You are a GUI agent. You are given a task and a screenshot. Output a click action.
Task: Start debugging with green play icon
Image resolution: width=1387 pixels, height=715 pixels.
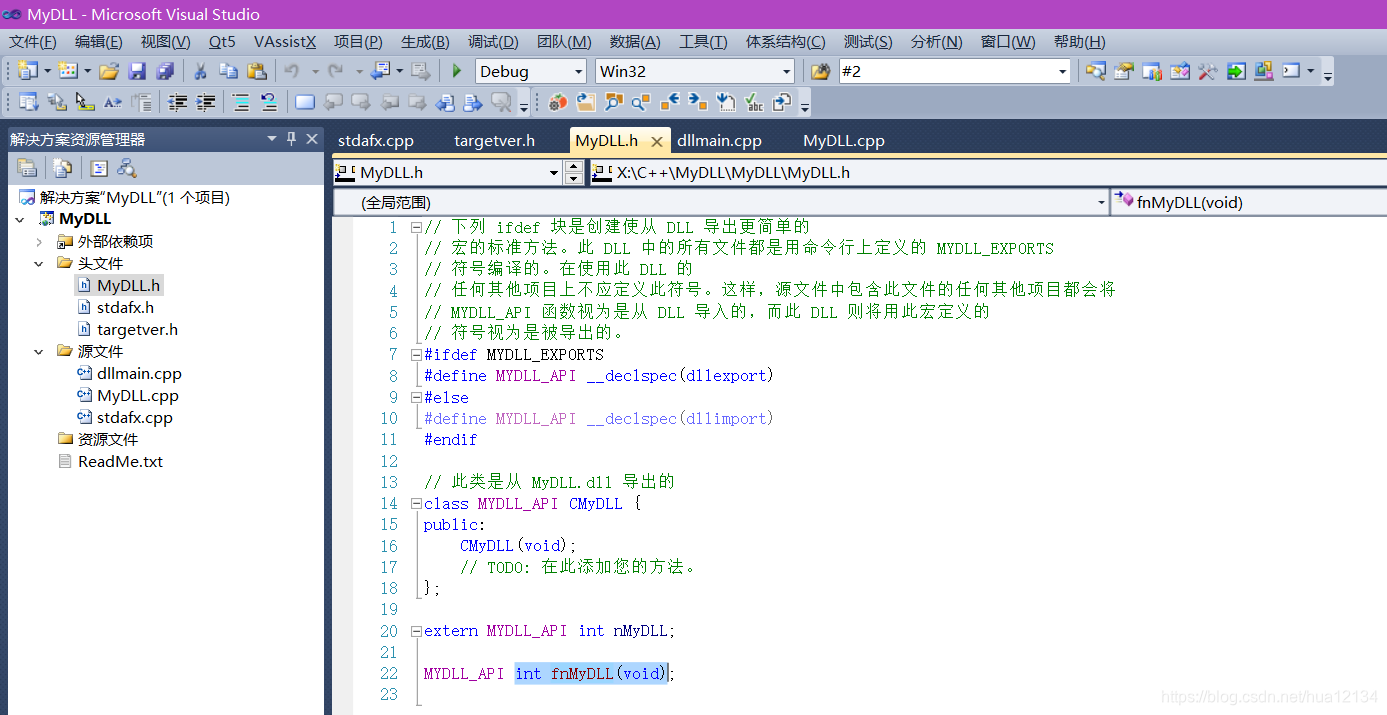457,71
